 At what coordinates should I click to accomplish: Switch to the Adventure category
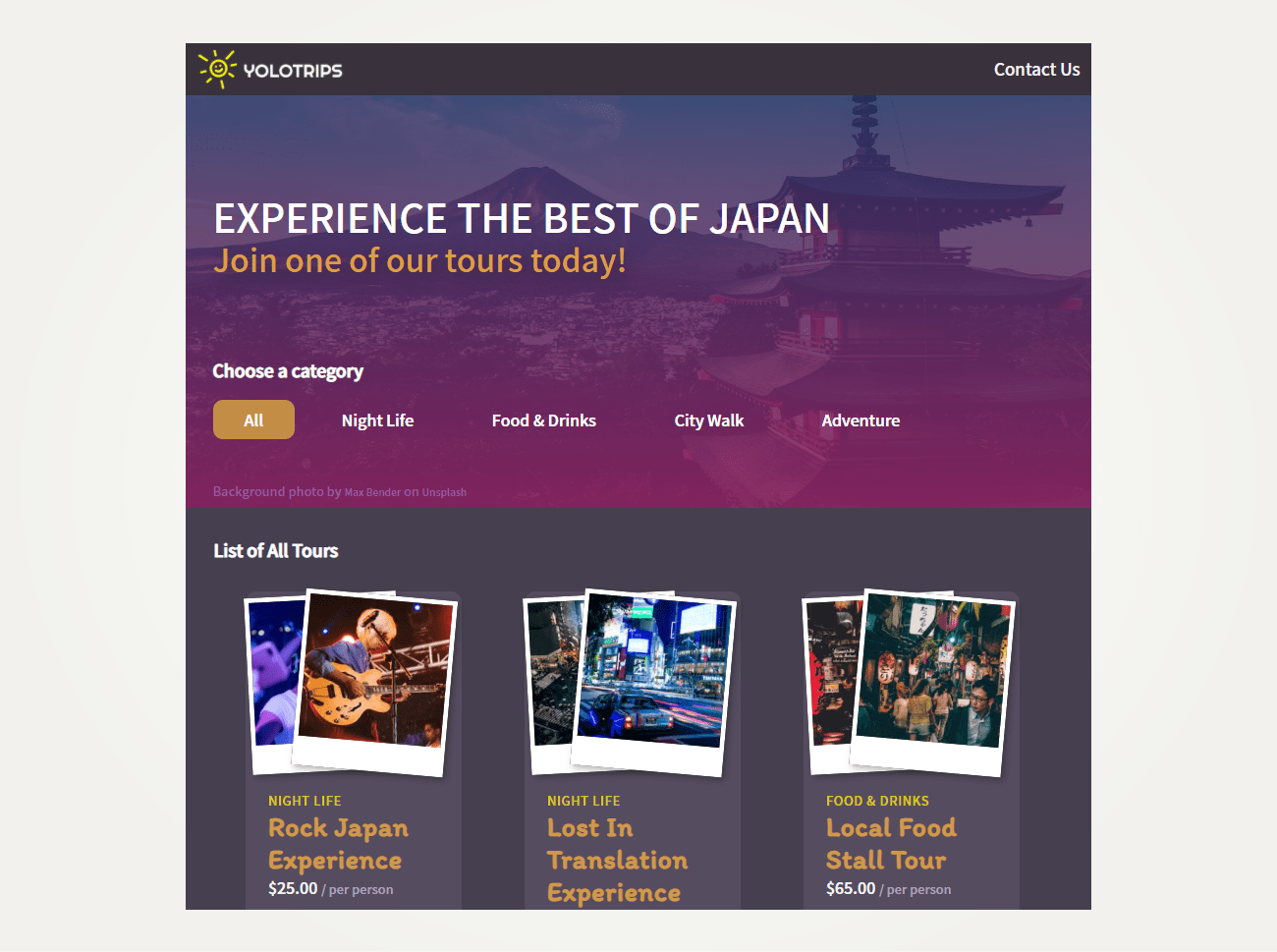(x=861, y=420)
